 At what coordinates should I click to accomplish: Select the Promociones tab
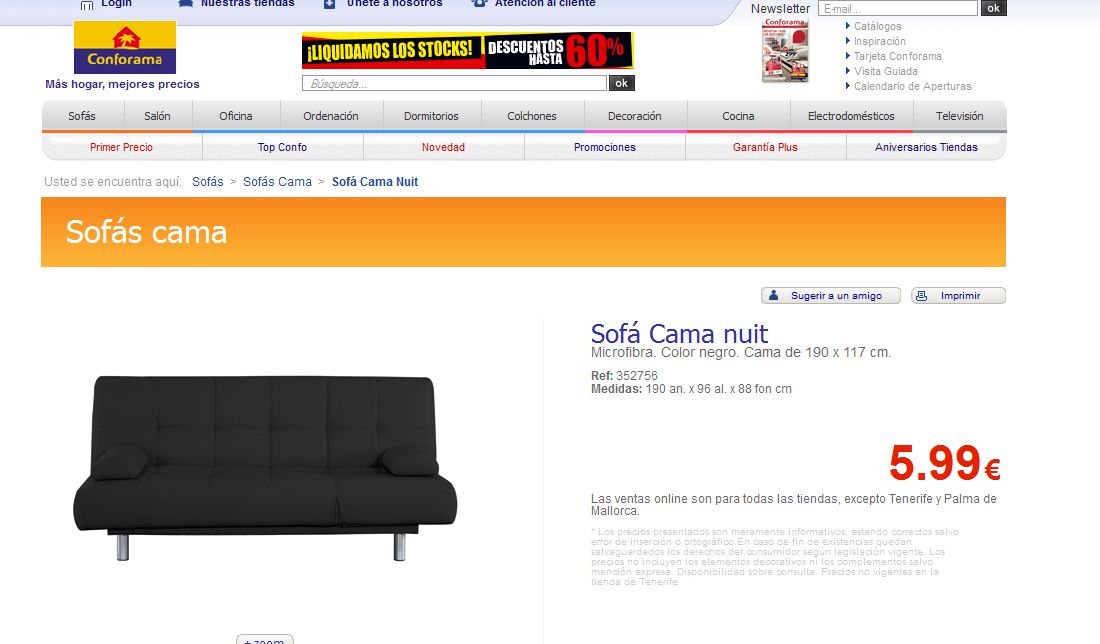point(605,147)
